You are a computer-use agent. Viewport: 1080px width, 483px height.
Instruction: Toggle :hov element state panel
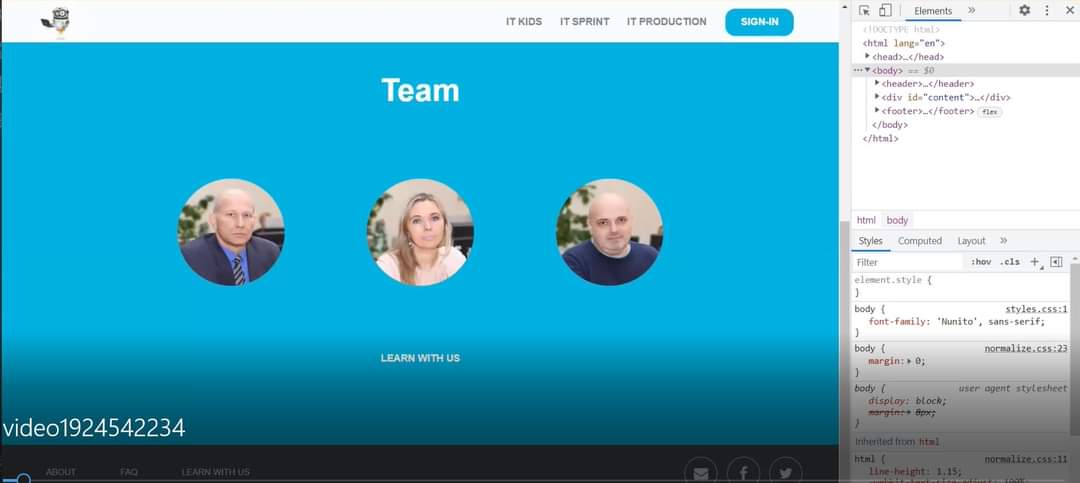pyautogui.click(x=981, y=262)
